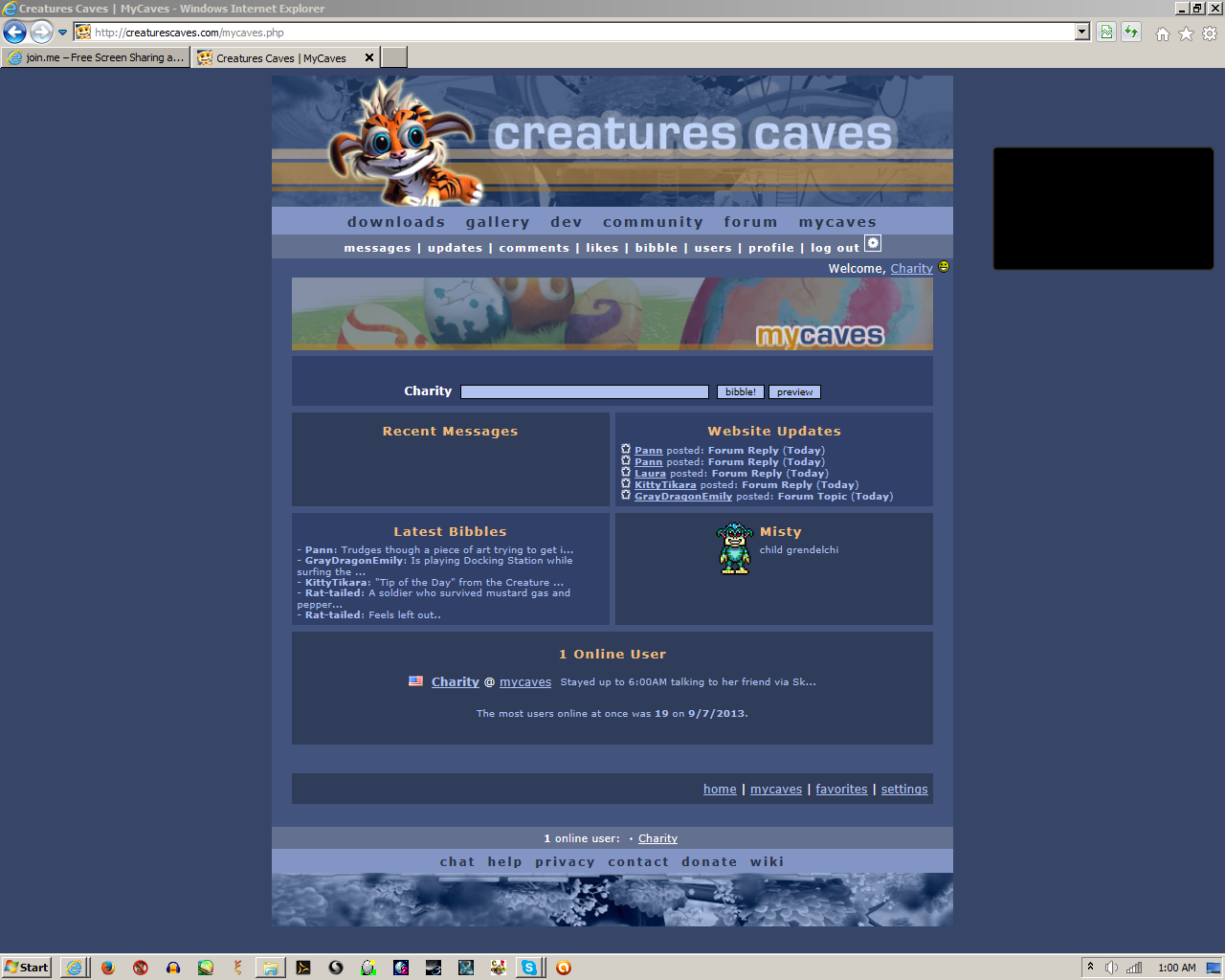Click Misty's grendelchi creature sprite
The height and width of the screenshot is (980, 1225).
point(734,547)
